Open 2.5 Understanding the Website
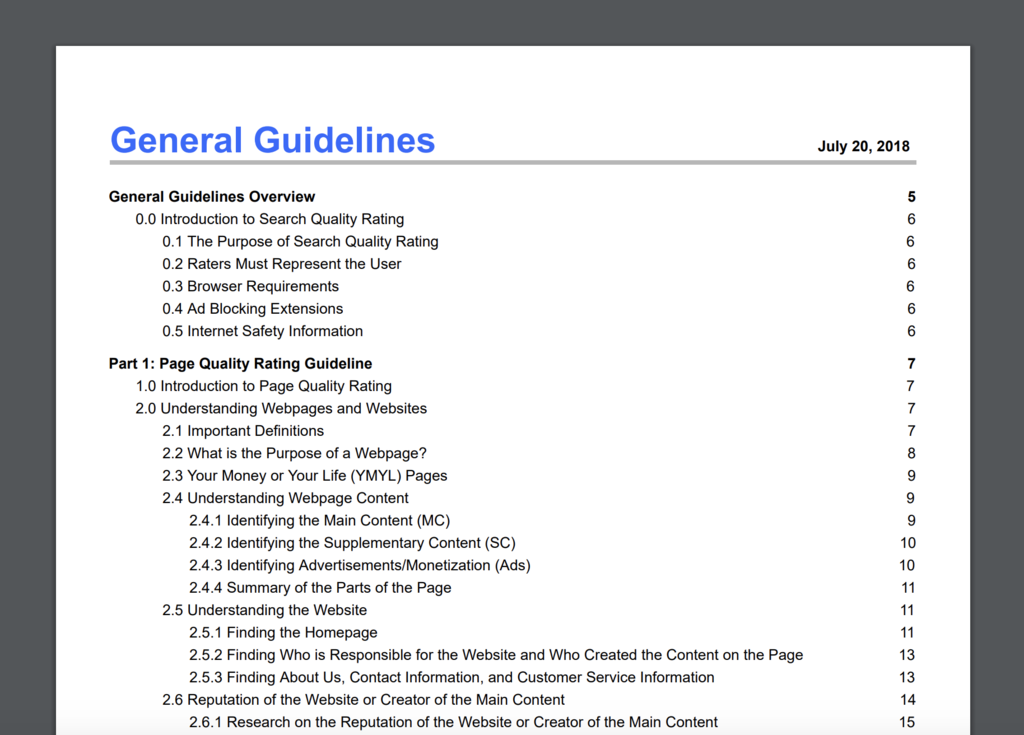This screenshot has height=735, width=1024. 264,610
